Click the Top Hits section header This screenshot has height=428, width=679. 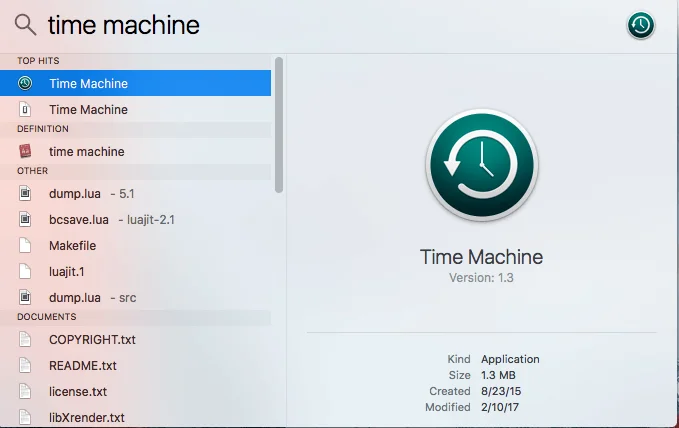tap(38, 61)
